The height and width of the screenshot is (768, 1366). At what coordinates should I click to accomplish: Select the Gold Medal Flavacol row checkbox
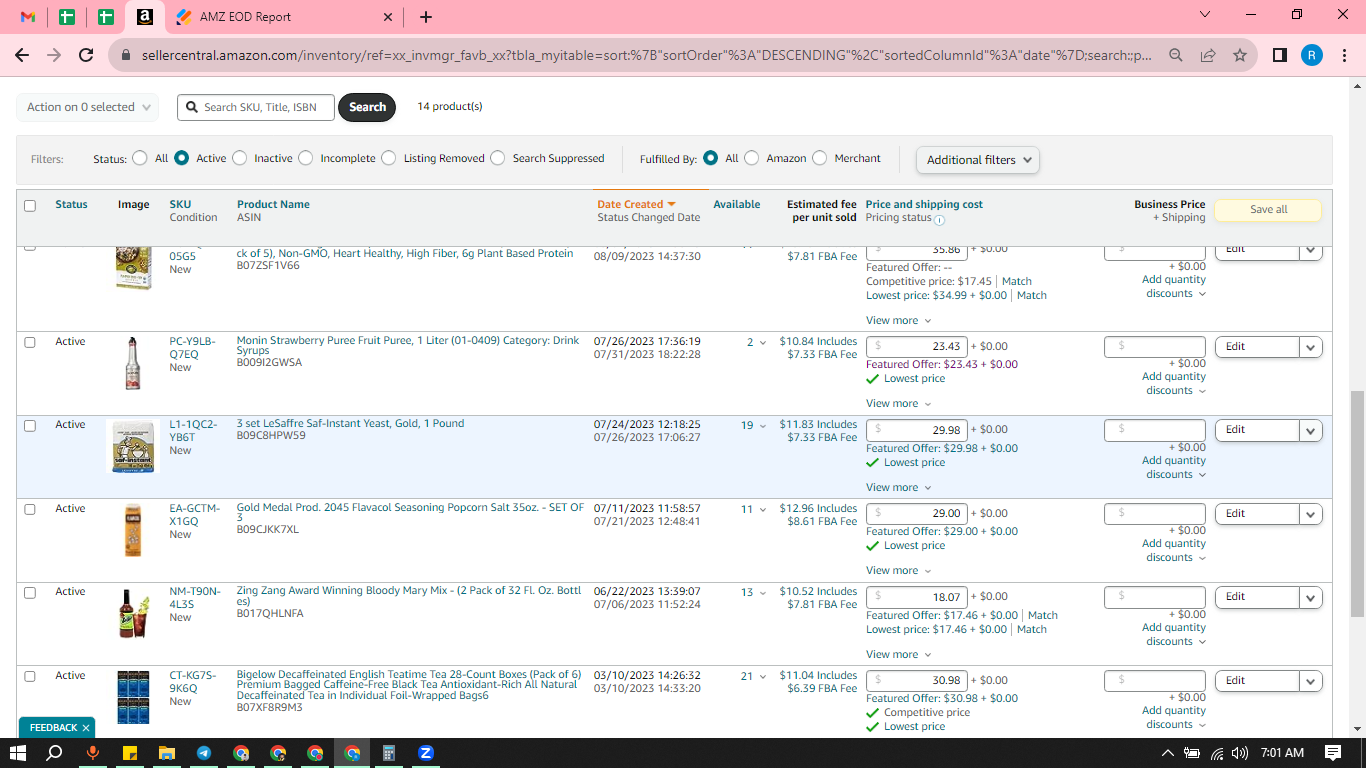click(x=30, y=509)
